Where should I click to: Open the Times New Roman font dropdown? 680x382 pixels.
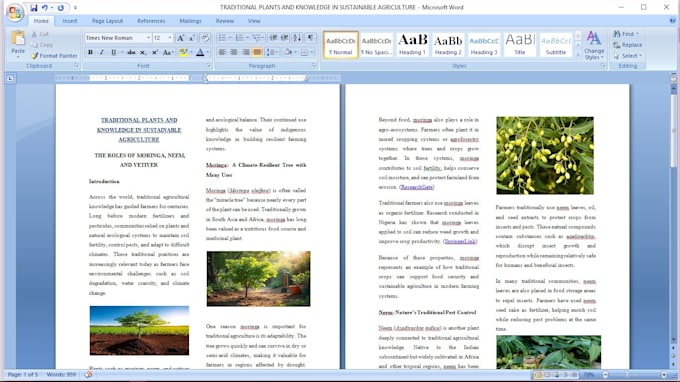(118, 38)
